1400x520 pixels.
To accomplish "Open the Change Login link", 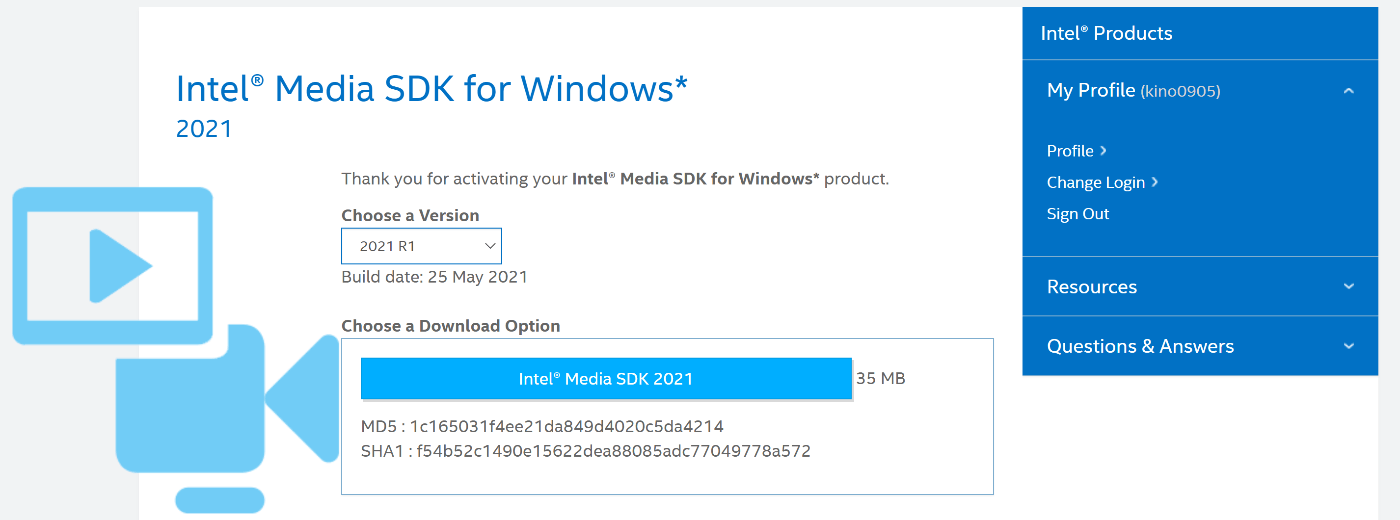I will [1096, 182].
